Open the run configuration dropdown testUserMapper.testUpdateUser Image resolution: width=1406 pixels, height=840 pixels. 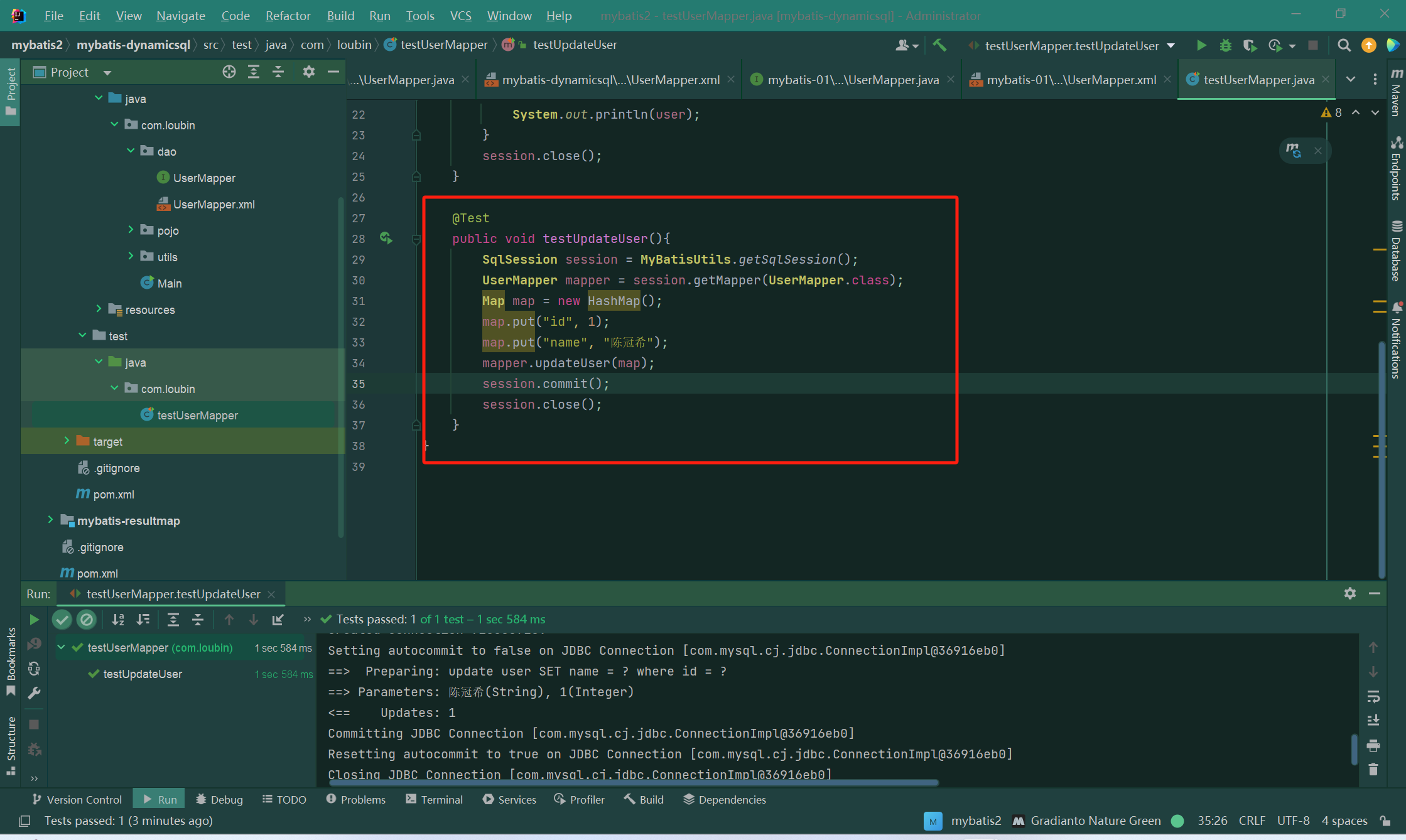coord(1072,45)
